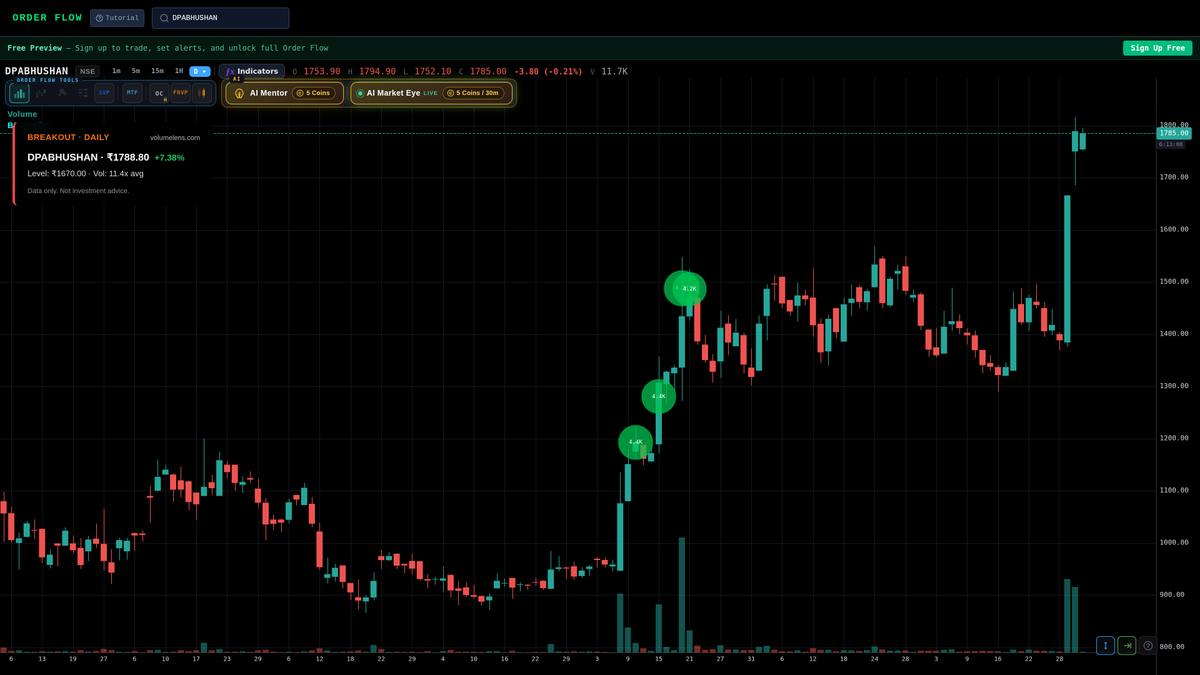Click the AI Market Eye button
This screenshot has height=675, width=1200.
(x=431, y=93)
